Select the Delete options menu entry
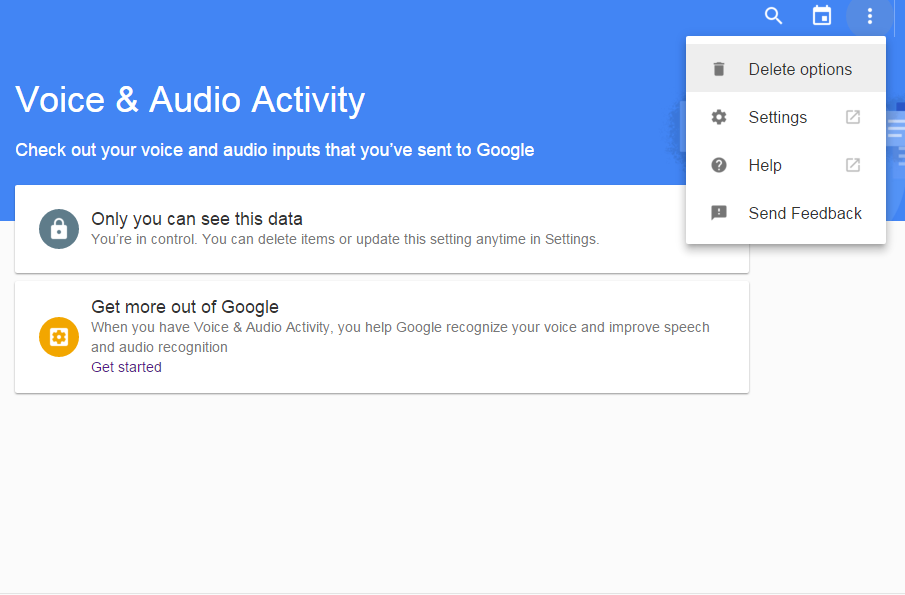 (800, 69)
